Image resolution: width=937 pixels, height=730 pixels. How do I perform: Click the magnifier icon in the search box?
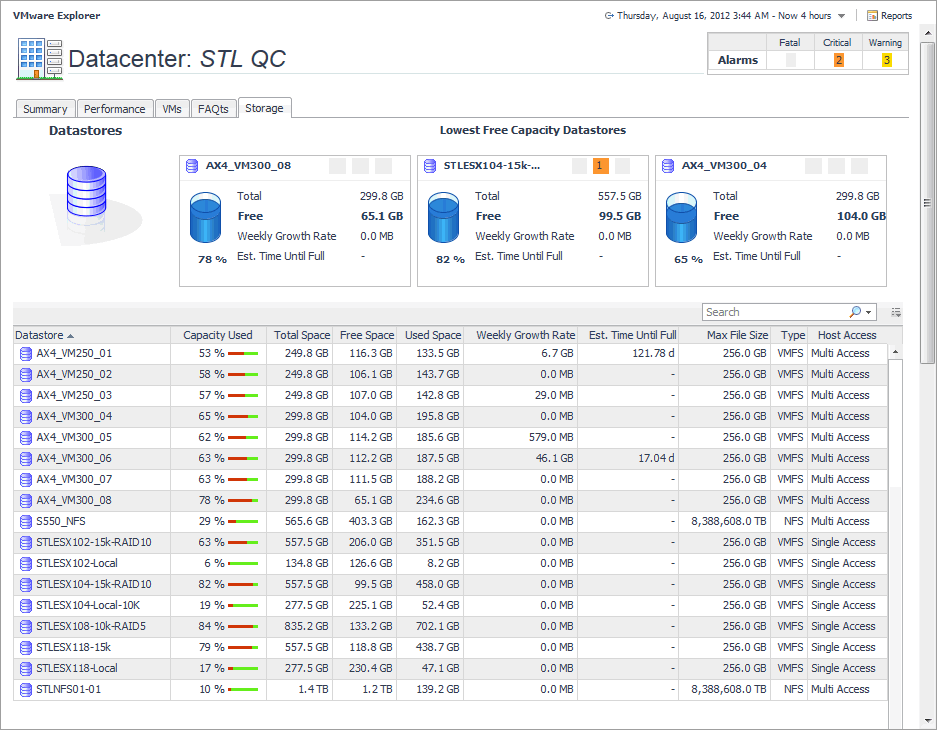click(x=855, y=312)
